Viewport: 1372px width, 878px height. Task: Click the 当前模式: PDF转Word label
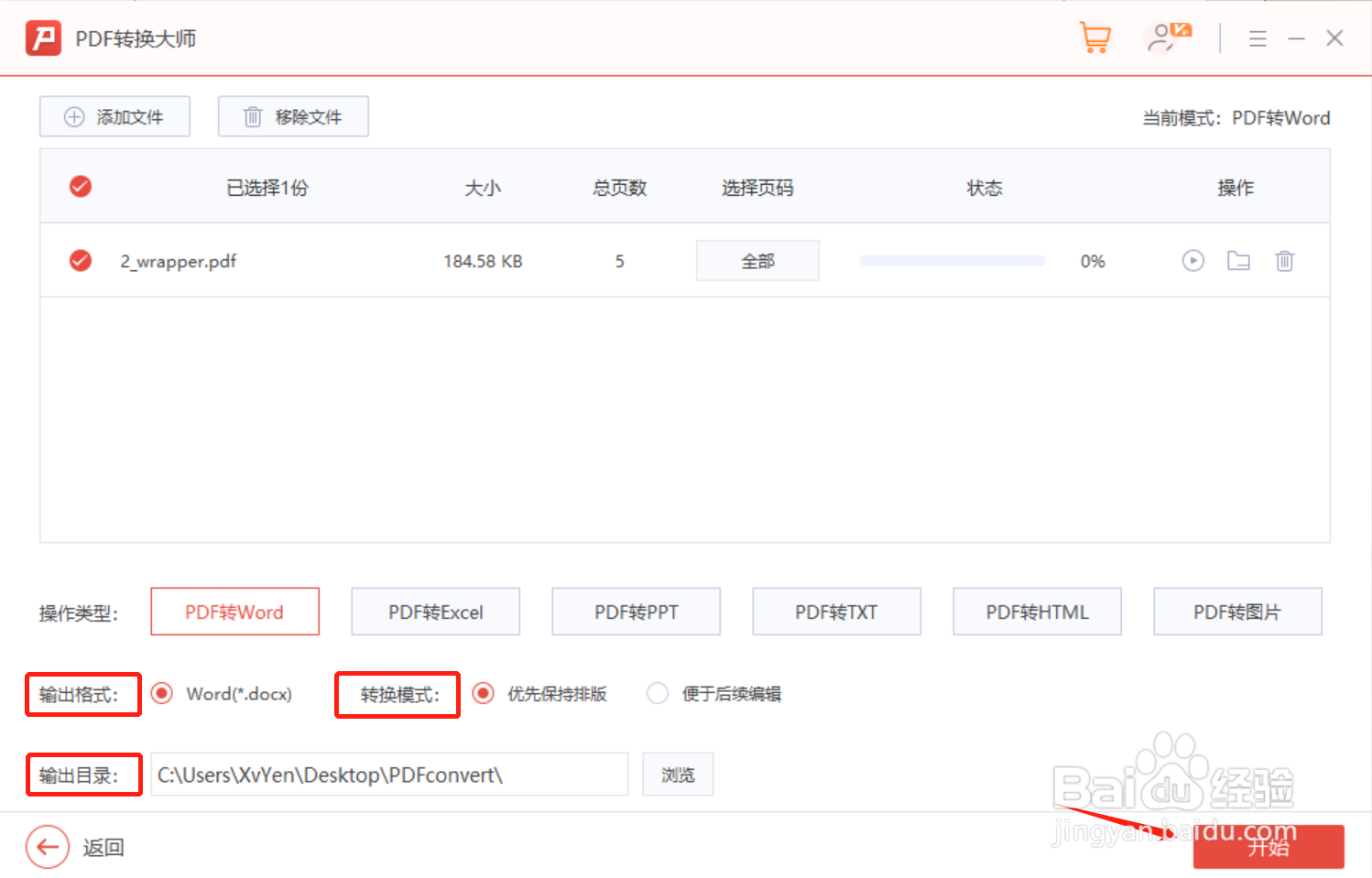click(x=1236, y=117)
